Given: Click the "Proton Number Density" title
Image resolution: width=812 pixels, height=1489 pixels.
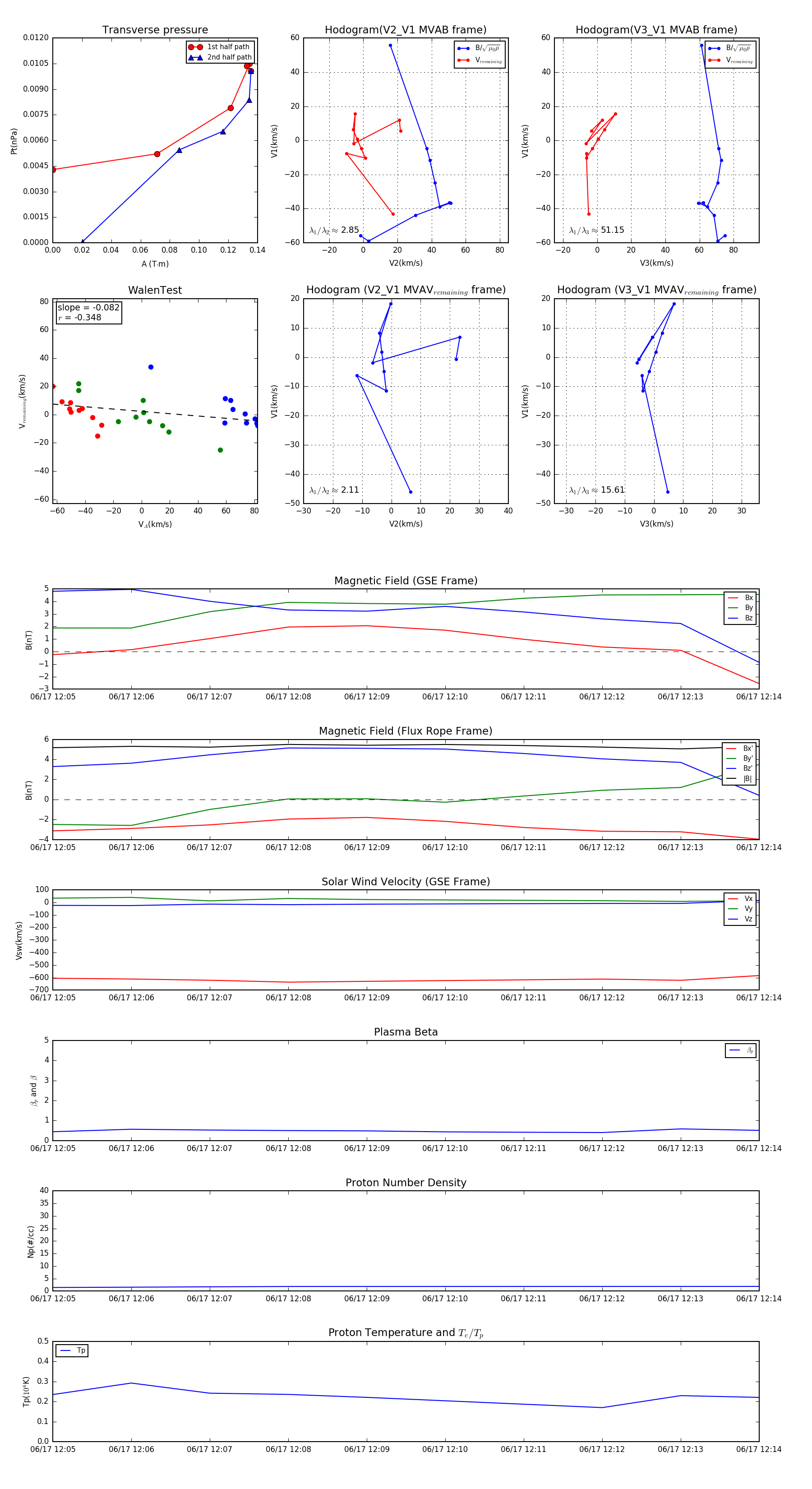Looking at the screenshot, I should click(406, 1183).
